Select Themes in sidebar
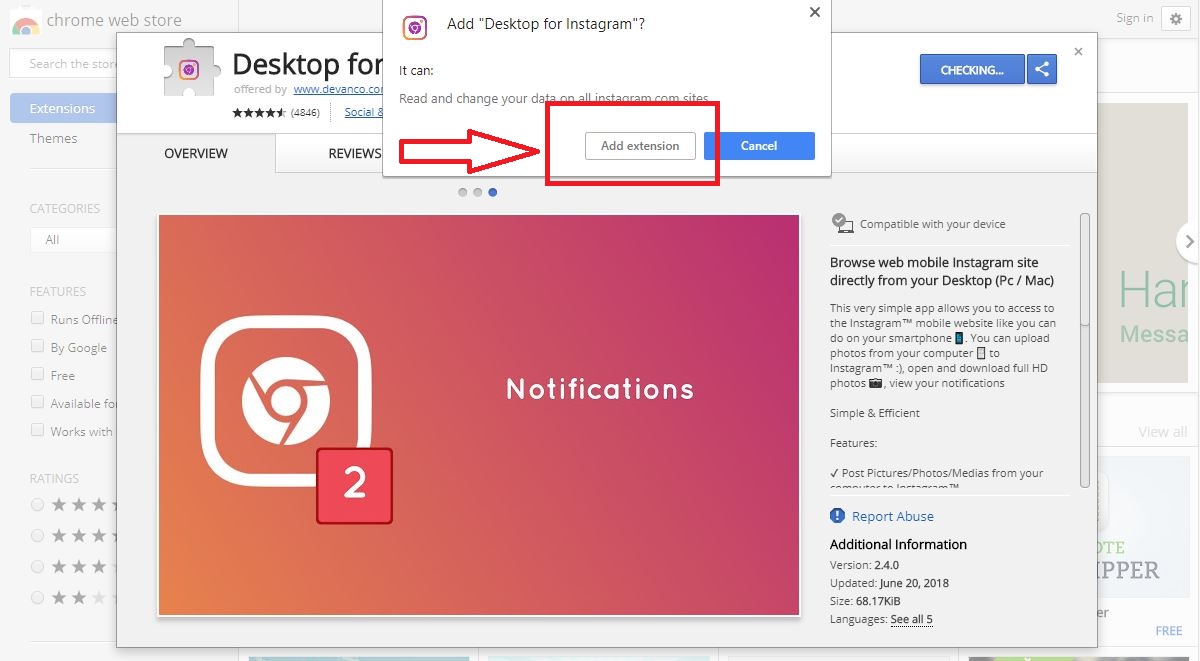Image resolution: width=1200 pixels, height=661 pixels. coord(53,138)
